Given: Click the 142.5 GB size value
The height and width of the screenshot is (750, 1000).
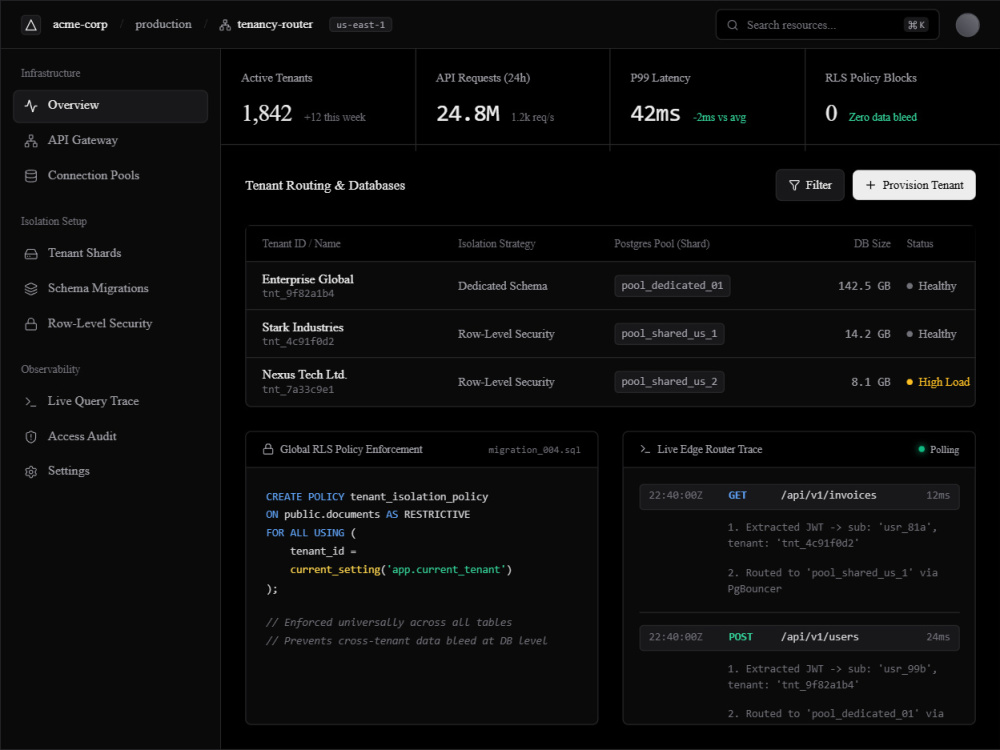Looking at the screenshot, I should pyautogui.click(x=864, y=286).
